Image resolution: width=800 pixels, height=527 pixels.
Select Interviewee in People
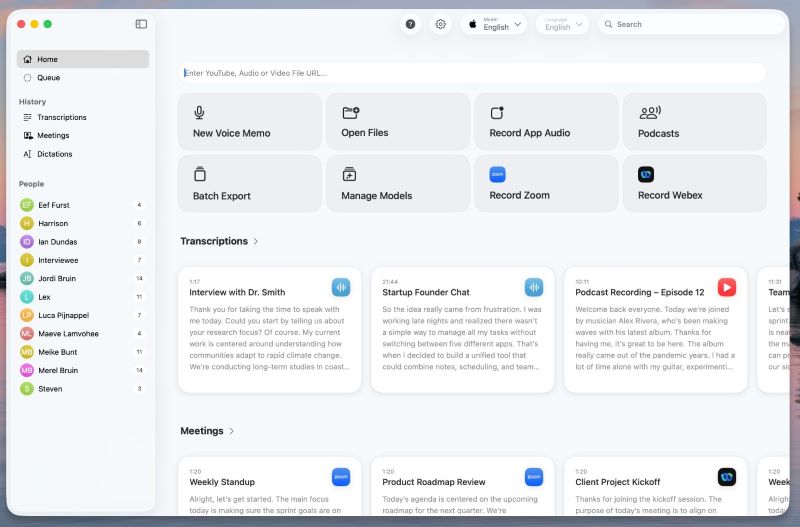83,260
